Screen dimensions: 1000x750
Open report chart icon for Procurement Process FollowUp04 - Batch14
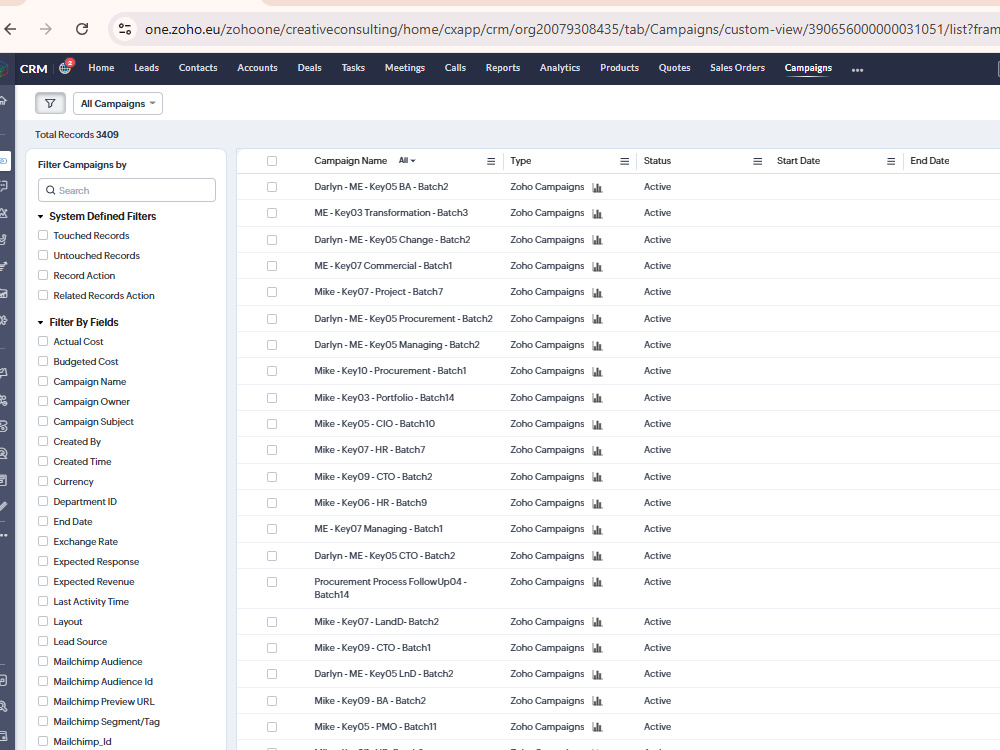(x=597, y=582)
